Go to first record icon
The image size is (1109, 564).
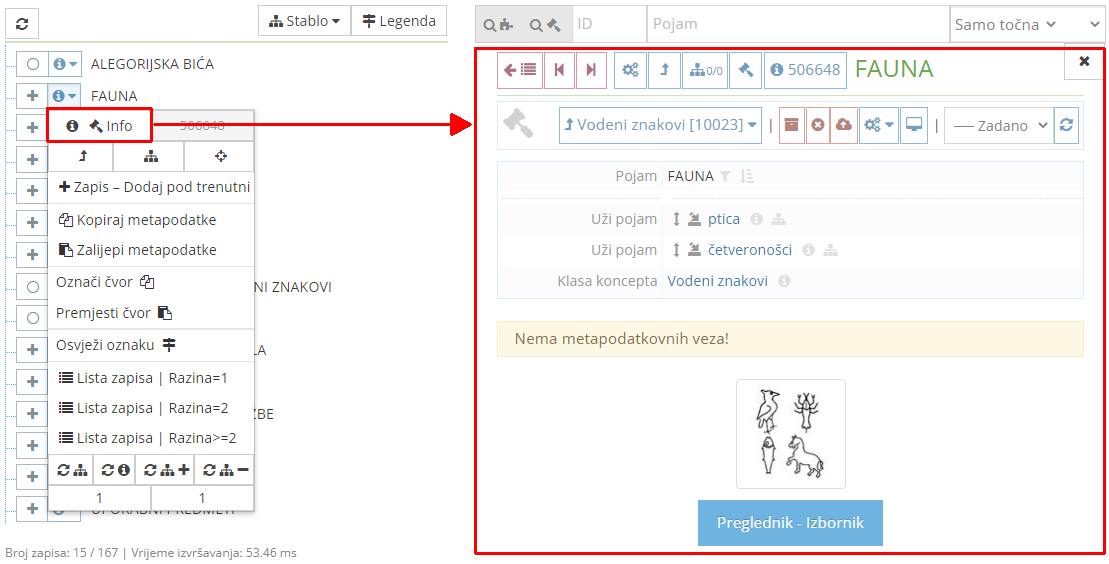(x=559, y=70)
